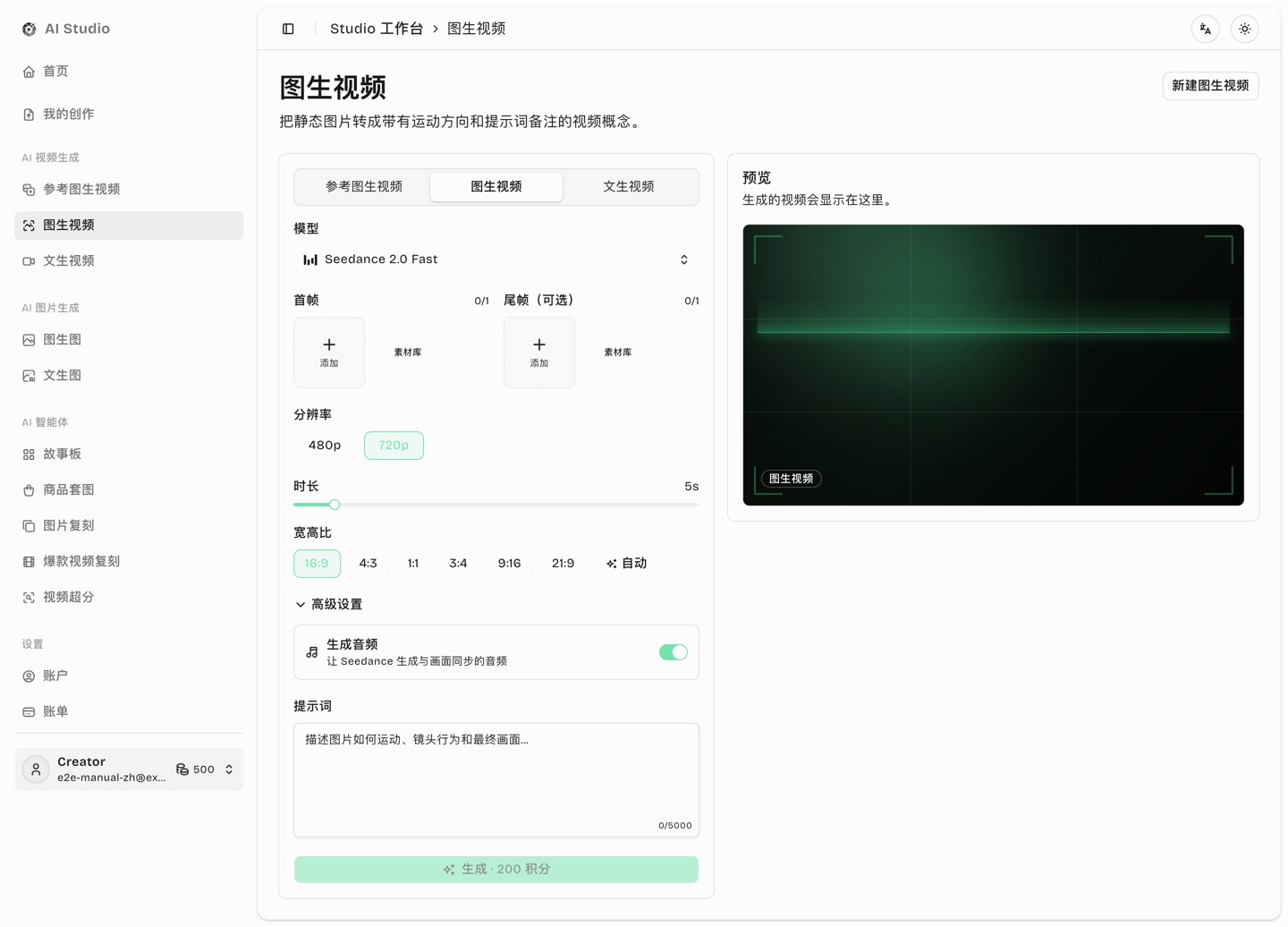Switch to the 文生视频 tab
Screen dimensions: 1288x927
point(629,187)
